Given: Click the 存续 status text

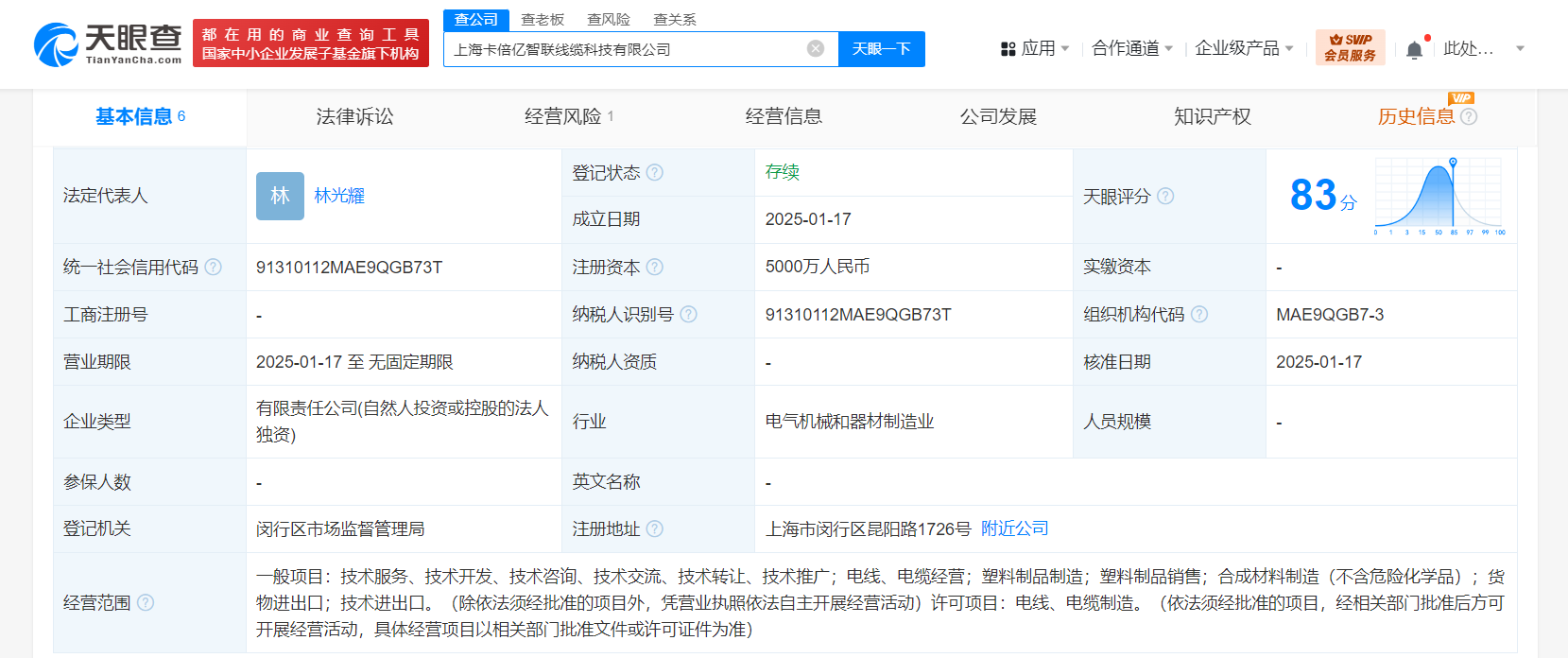Looking at the screenshot, I should pos(783,172).
